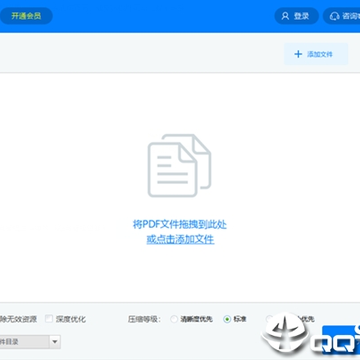Click the 除无效资源 option label
The width and height of the screenshot is (360, 360).
click(18, 319)
